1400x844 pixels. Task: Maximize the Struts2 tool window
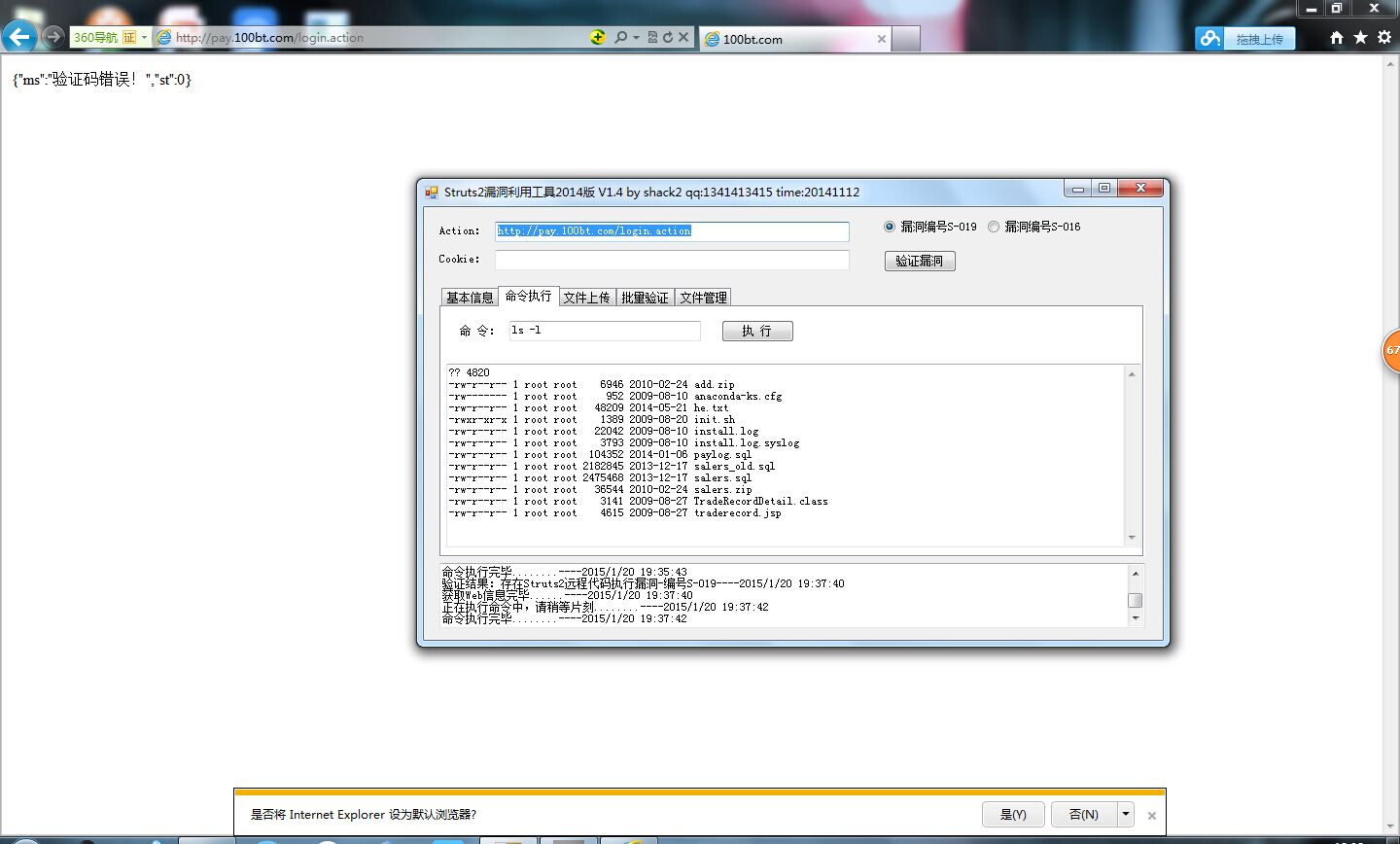(1104, 189)
